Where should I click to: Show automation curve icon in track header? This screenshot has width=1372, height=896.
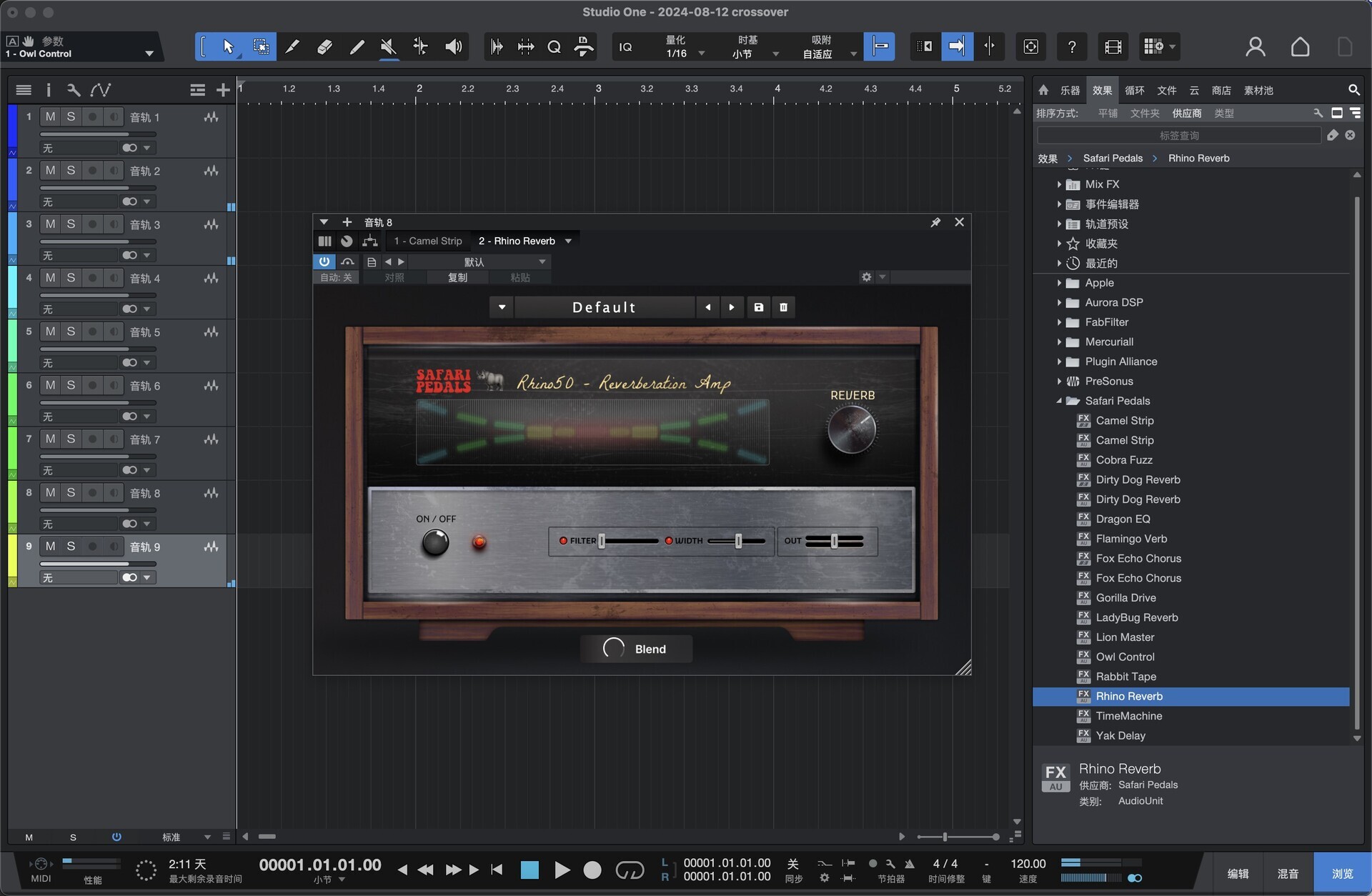pos(101,90)
